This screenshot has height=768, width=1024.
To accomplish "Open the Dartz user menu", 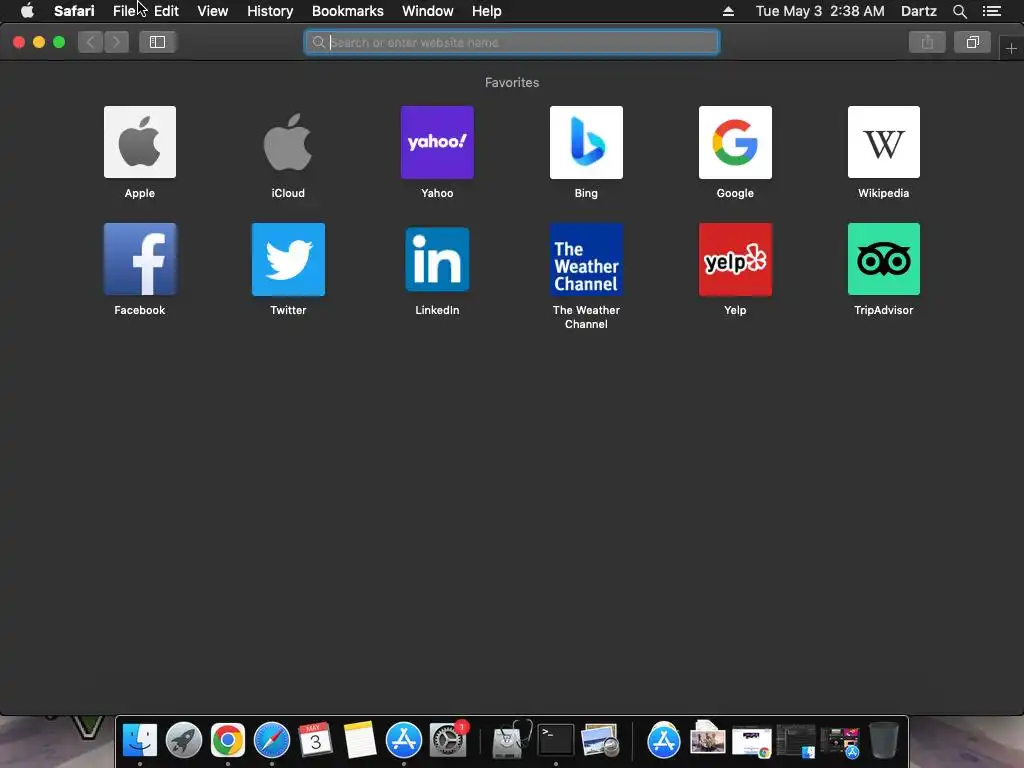I will click(x=918, y=11).
